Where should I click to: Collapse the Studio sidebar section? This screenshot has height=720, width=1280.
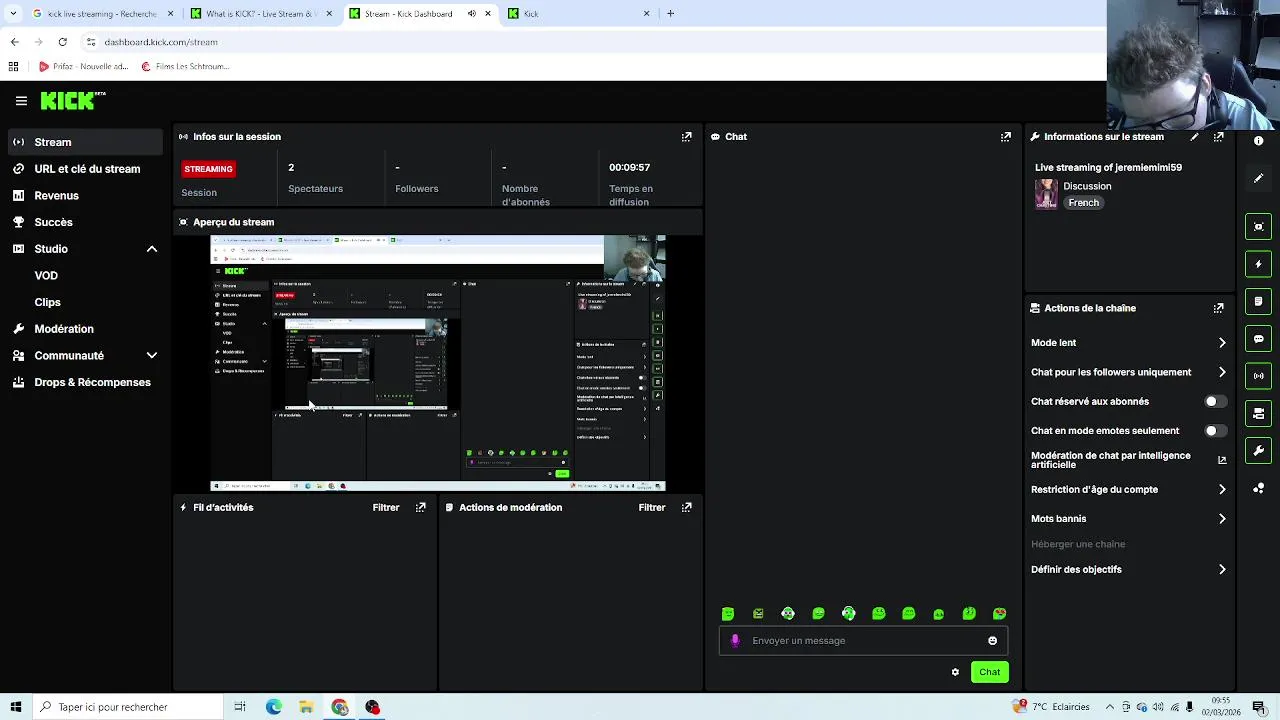(152, 249)
